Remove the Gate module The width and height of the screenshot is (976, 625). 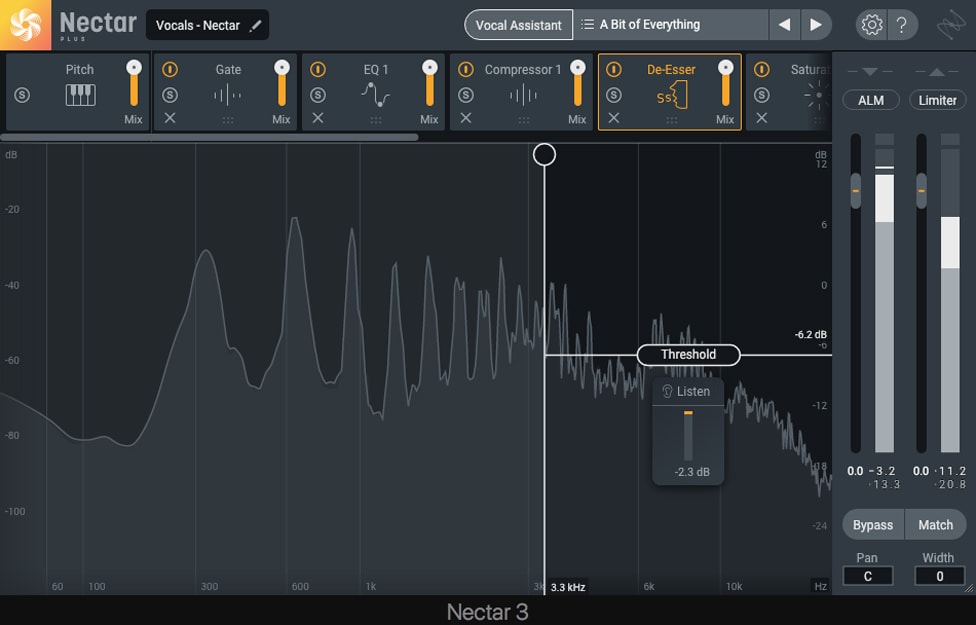point(170,118)
